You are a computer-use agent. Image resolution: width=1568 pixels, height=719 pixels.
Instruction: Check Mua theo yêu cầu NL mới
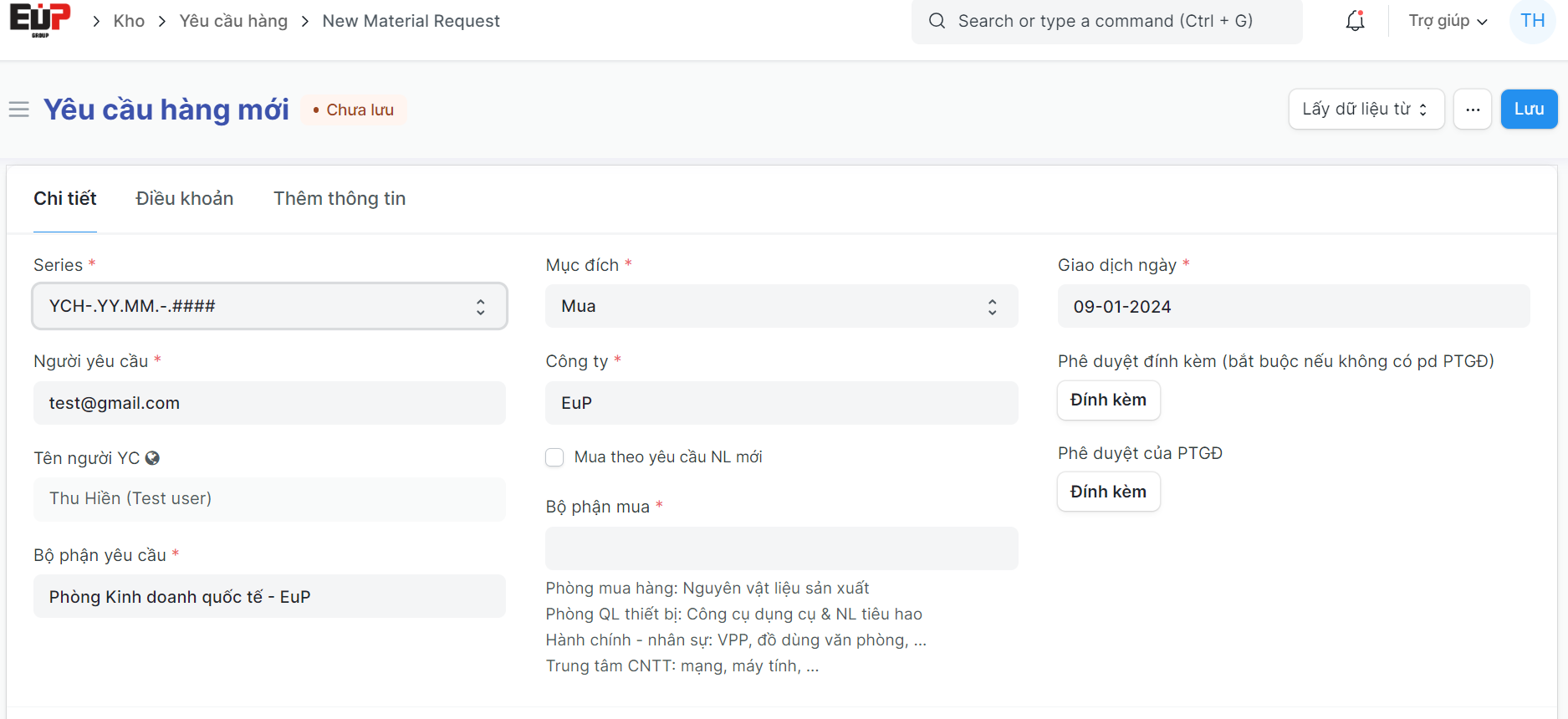click(x=554, y=457)
